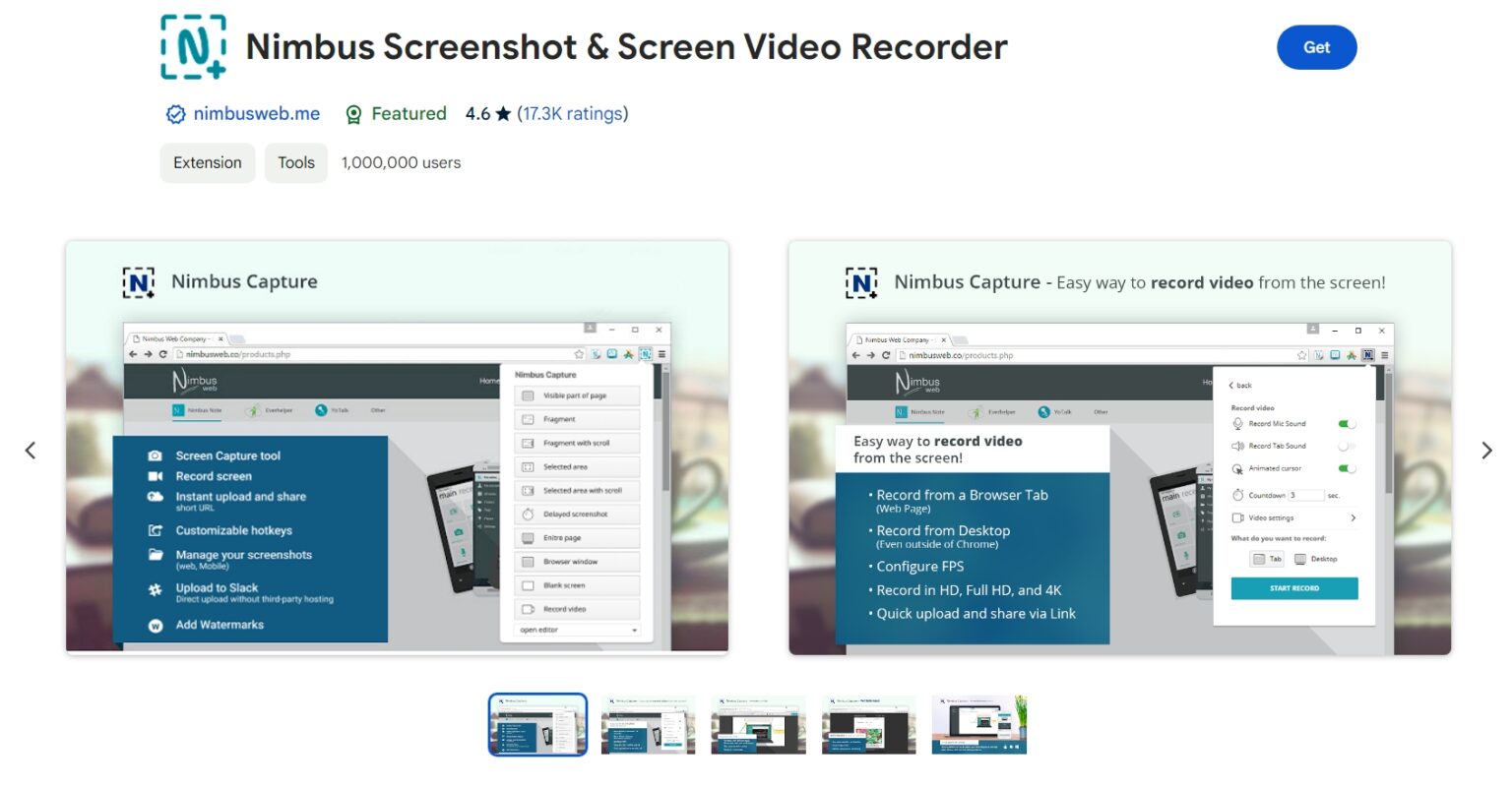This screenshot has height=789, width=1512.
Task: Click the right carousel arrow
Action: (1486, 451)
